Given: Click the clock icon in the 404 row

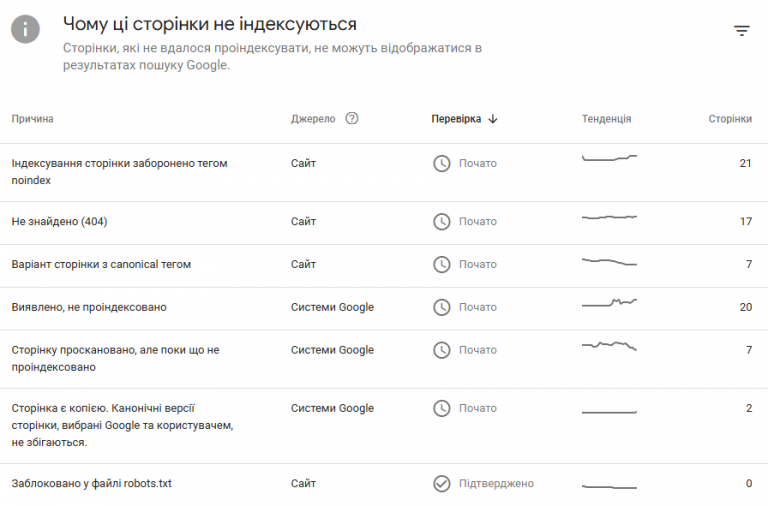Looking at the screenshot, I should pyautogui.click(x=441, y=222).
